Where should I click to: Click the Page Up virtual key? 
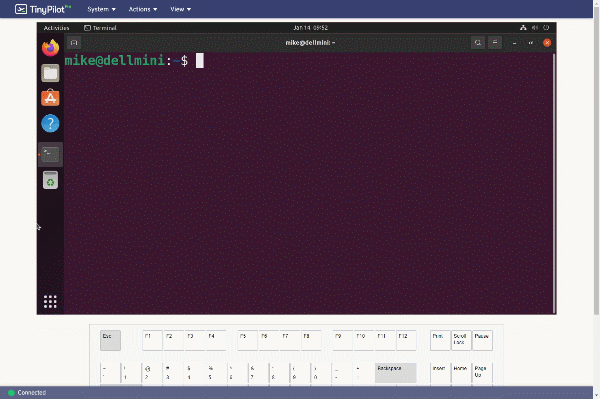[482, 373]
